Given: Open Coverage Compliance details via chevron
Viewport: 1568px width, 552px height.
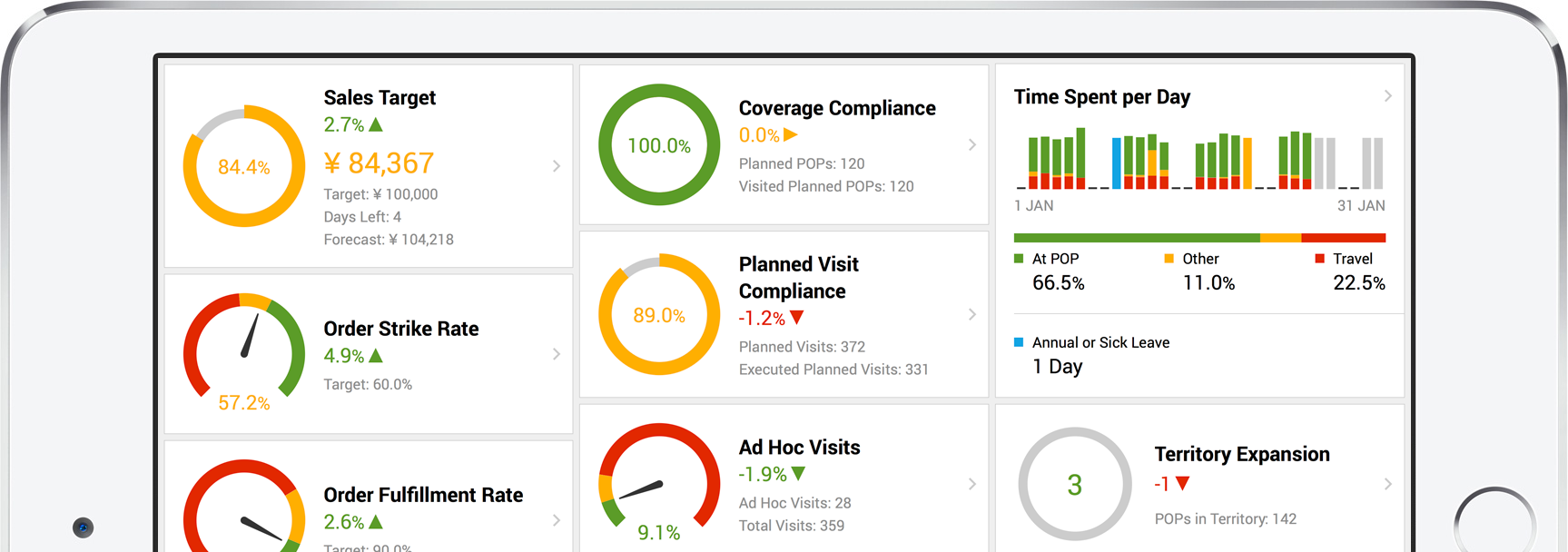Looking at the screenshot, I should click(x=972, y=145).
